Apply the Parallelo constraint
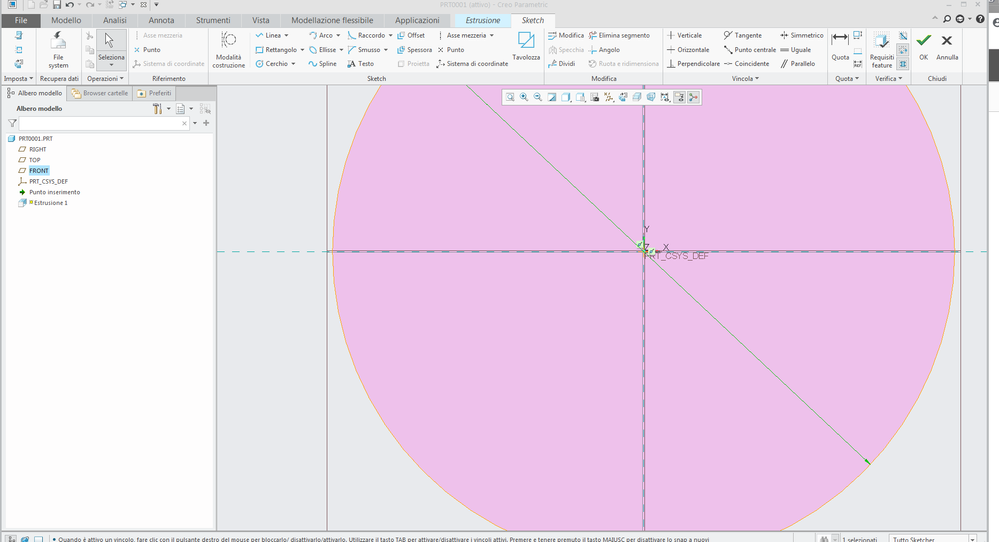The width and height of the screenshot is (999, 542). 798,64
